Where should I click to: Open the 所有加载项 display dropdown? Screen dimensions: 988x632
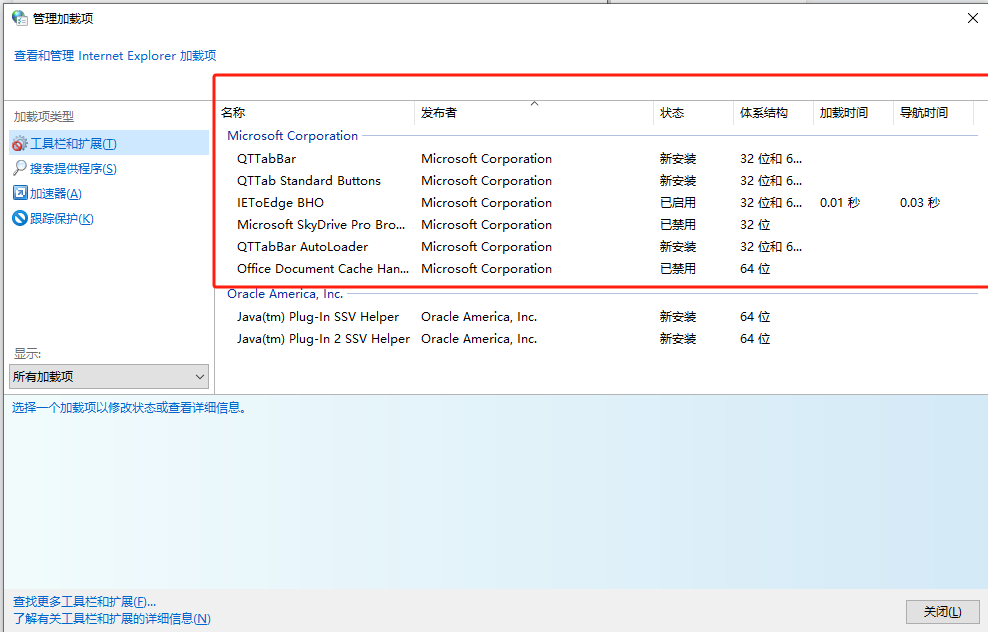click(108, 376)
